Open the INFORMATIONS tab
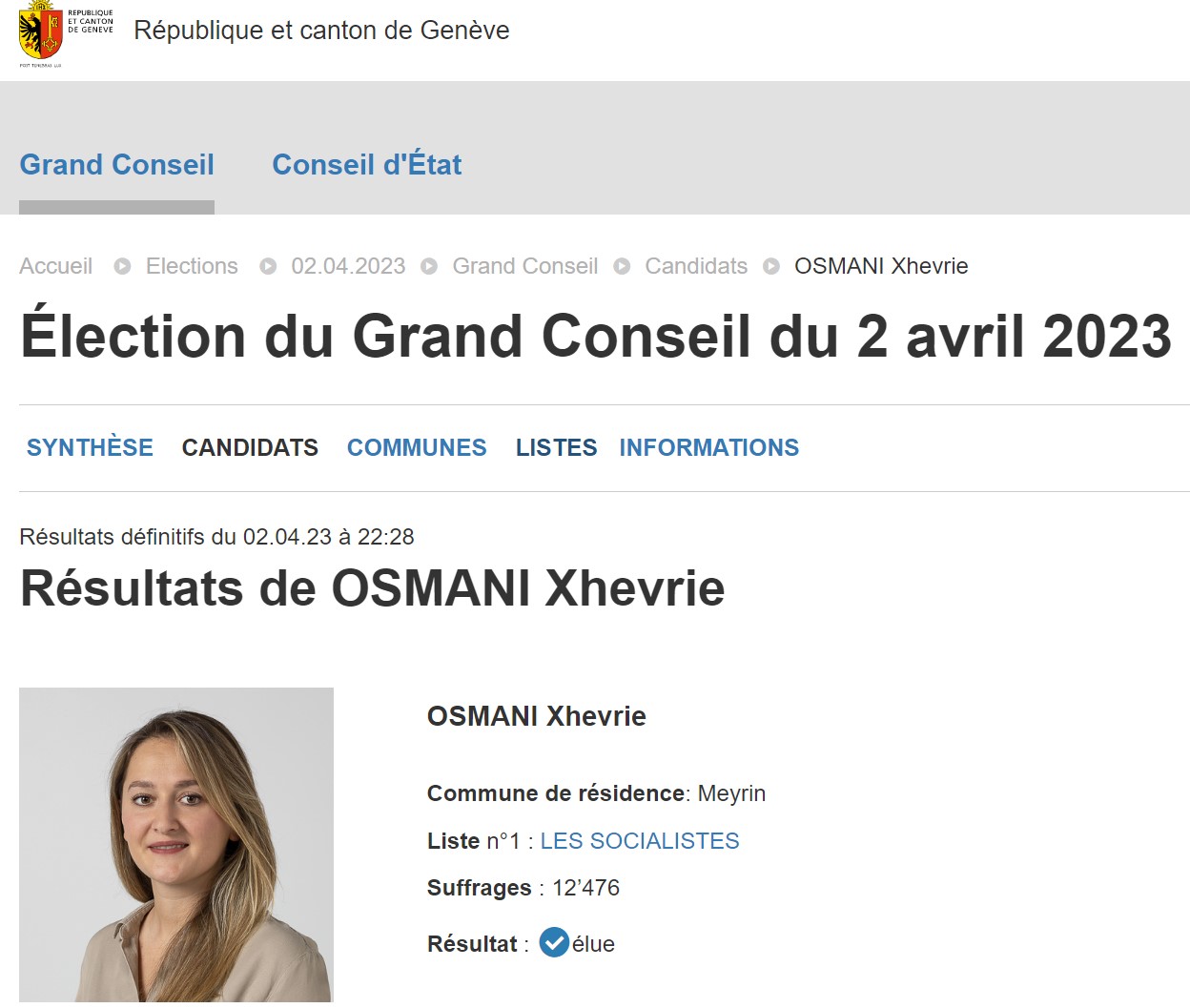 (708, 447)
